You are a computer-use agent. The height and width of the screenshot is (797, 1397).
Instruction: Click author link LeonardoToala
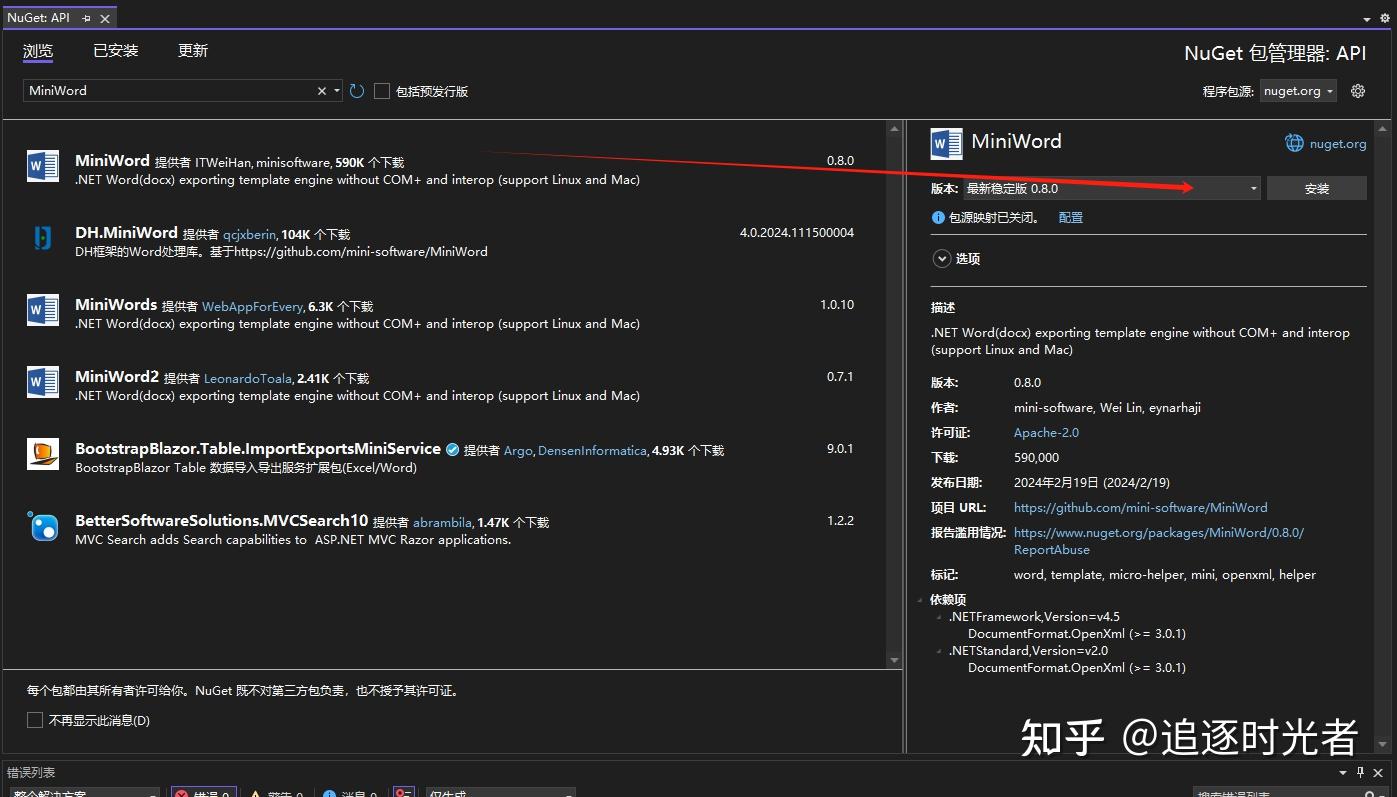click(x=248, y=379)
